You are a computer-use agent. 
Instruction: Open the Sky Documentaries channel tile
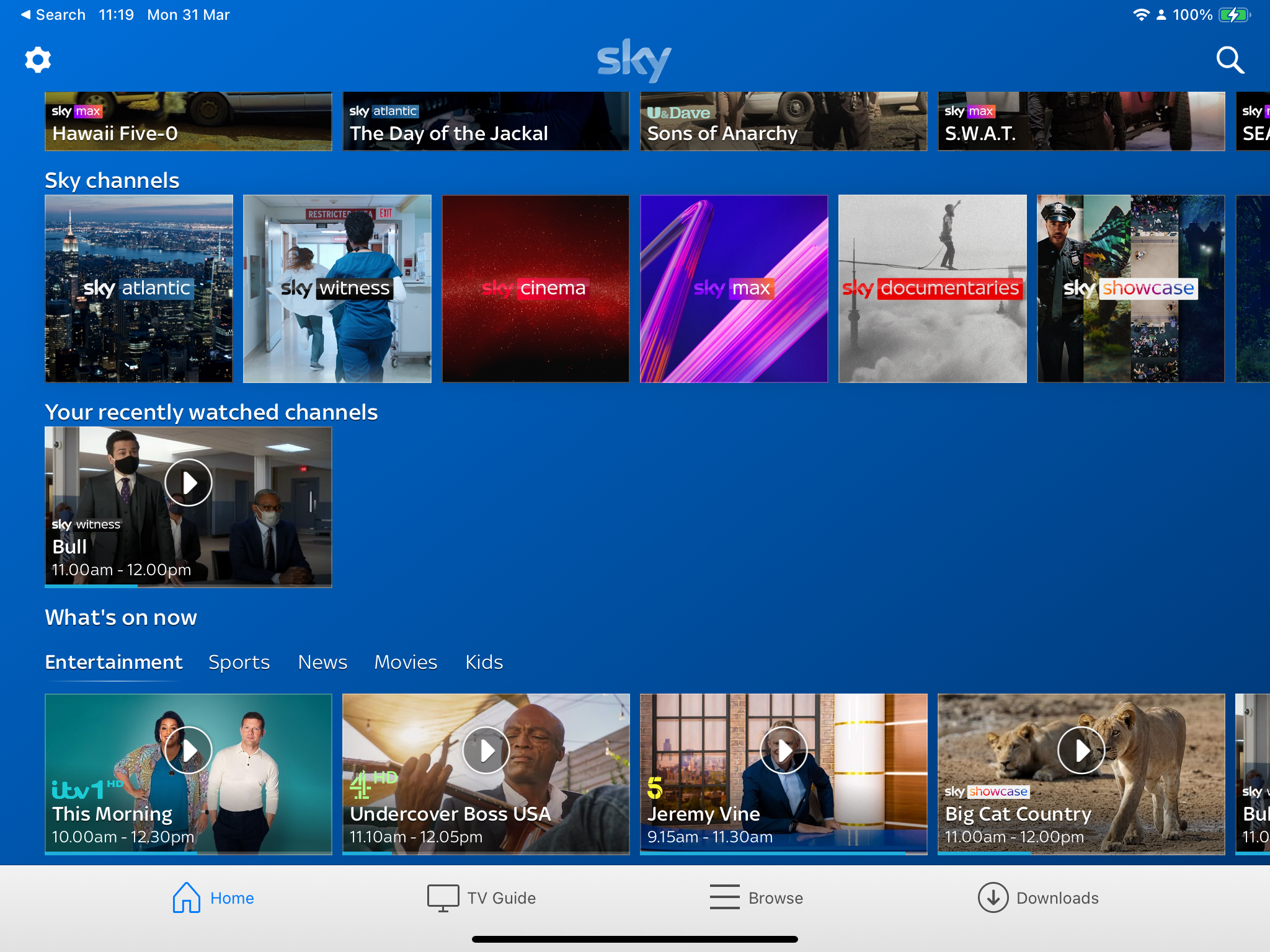[932, 288]
